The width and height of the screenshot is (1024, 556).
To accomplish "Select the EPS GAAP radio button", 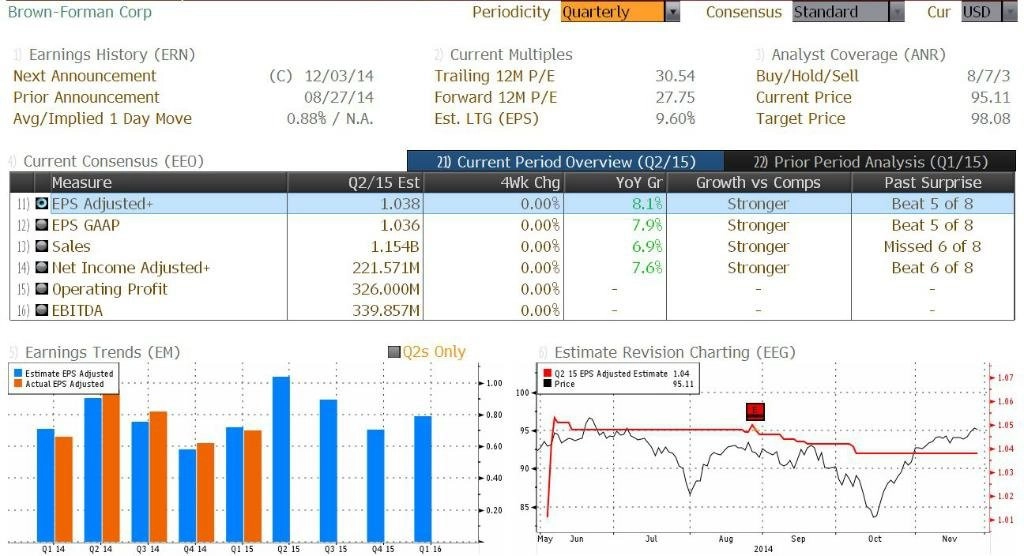I will click(x=42, y=225).
